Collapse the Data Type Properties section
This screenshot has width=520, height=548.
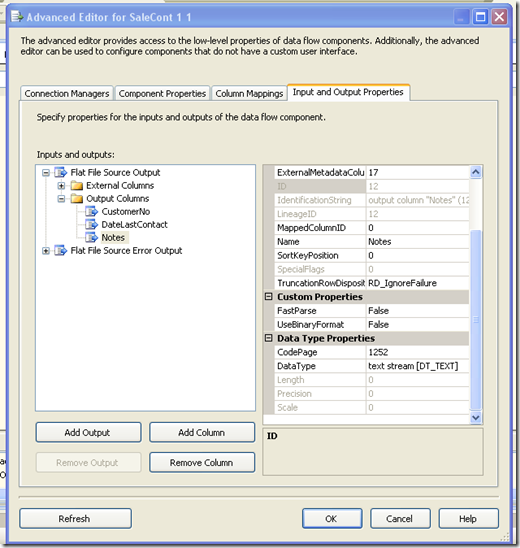268,338
